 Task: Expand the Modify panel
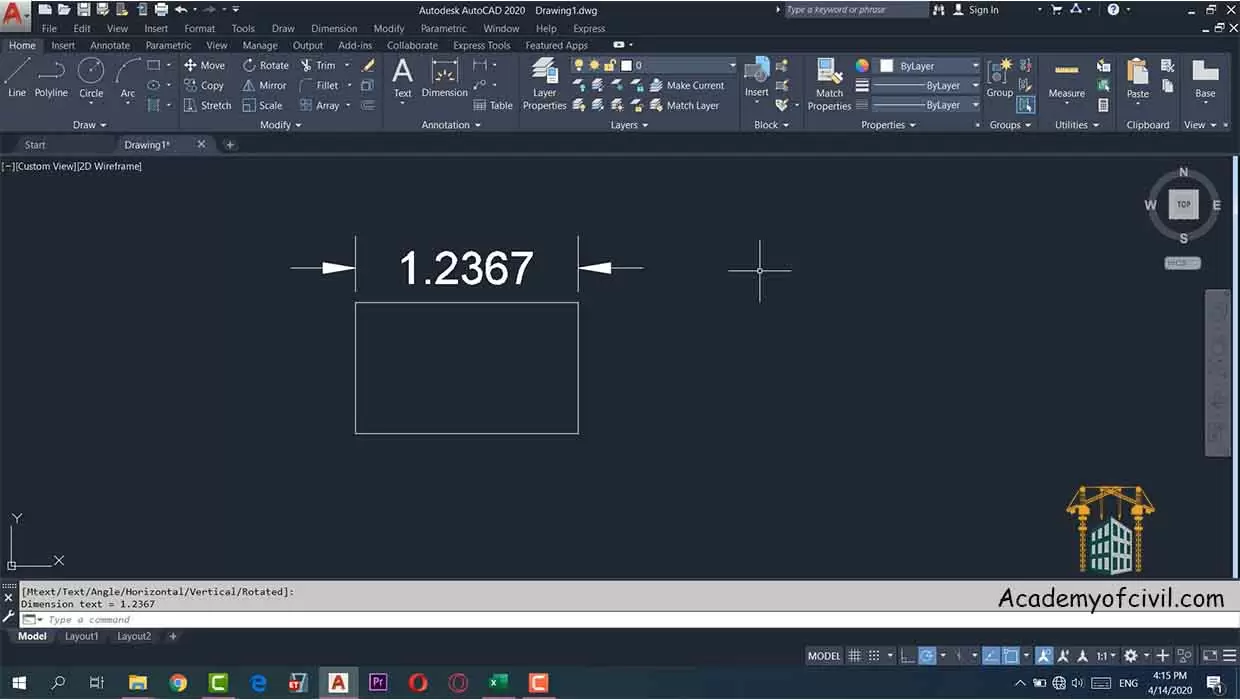pyautogui.click(x=280, y=125)
